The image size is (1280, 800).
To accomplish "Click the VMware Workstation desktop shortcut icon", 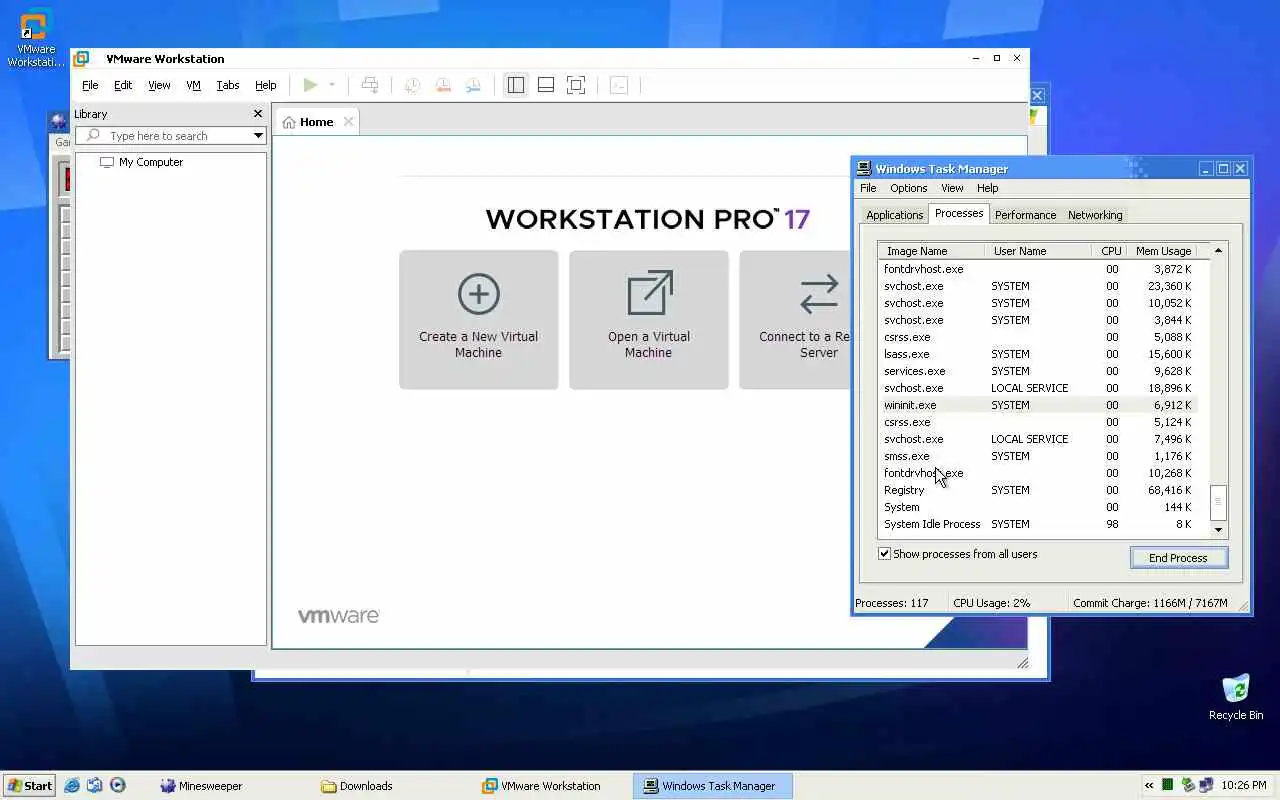I will tap(36, 39).
